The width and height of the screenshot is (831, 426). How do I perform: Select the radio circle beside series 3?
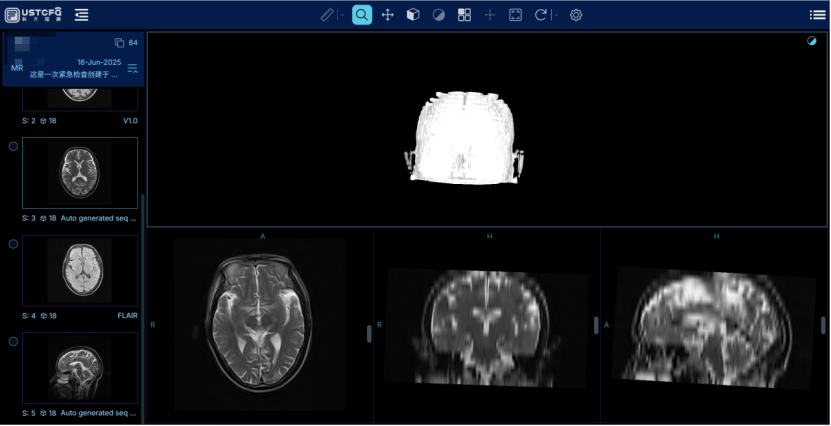pos(13,146)
